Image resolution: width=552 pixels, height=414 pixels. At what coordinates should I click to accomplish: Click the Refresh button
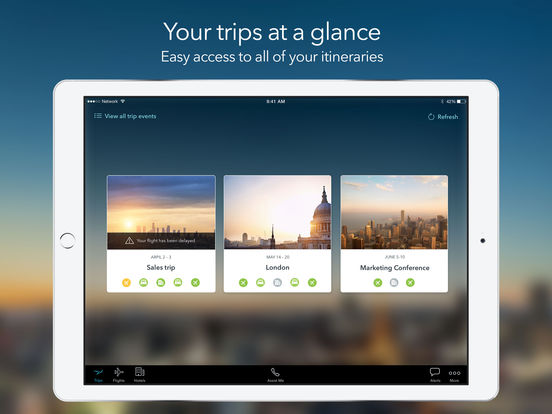point(443,117)
